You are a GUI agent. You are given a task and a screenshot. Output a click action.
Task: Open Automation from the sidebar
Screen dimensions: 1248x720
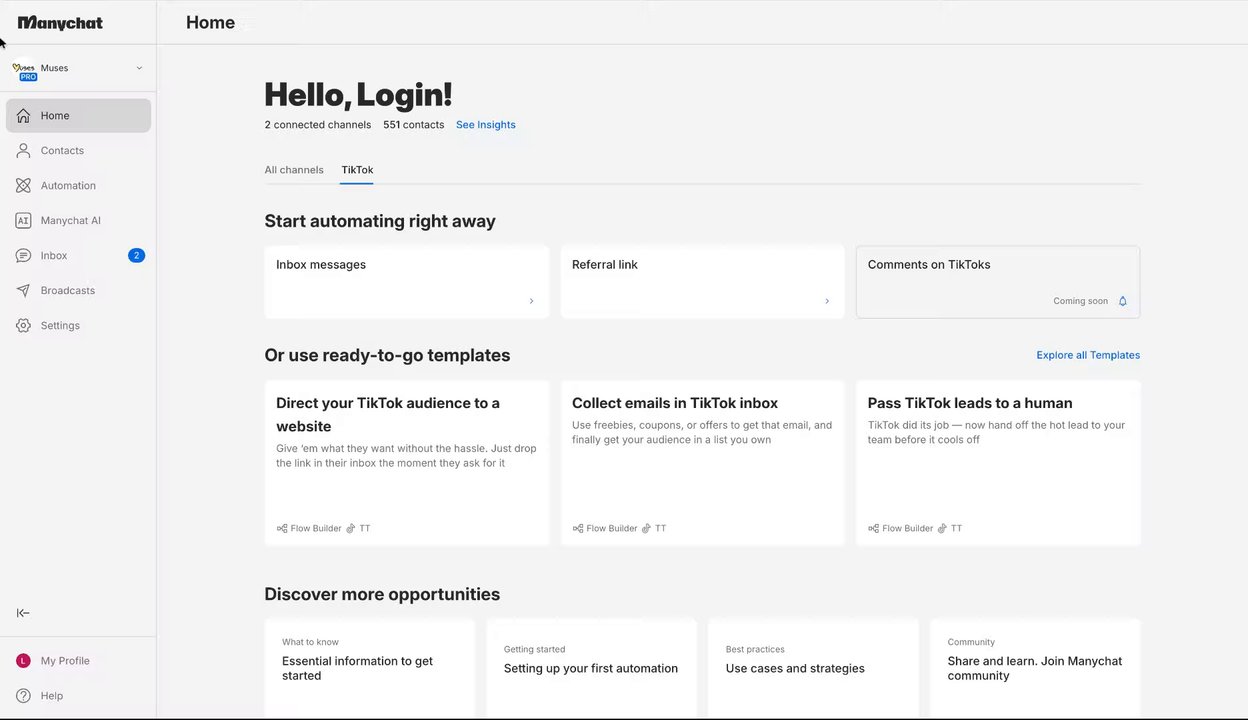click(x=78, y=186)
